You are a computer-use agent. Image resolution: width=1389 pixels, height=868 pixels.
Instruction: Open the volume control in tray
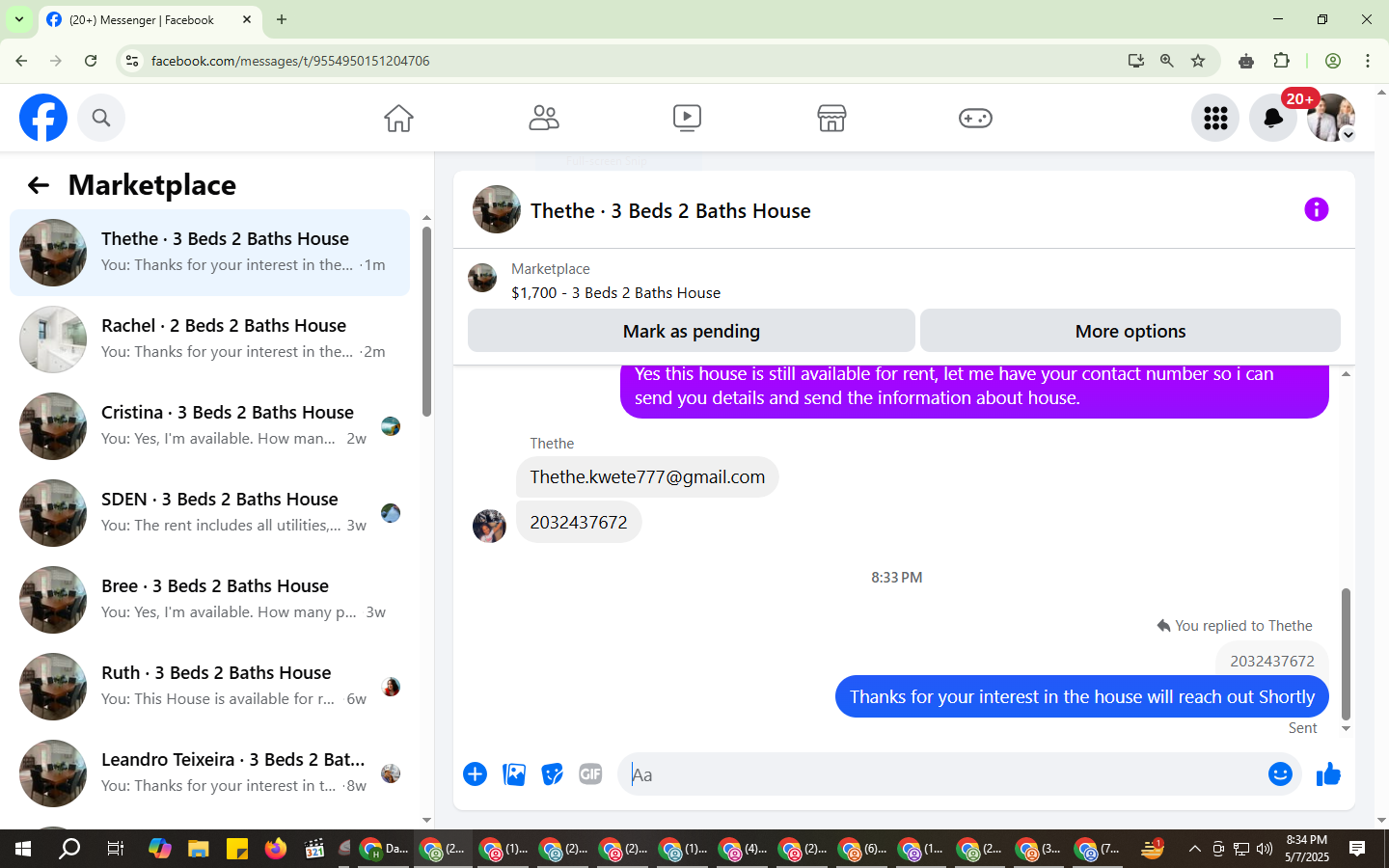(x=1265, y=849)
